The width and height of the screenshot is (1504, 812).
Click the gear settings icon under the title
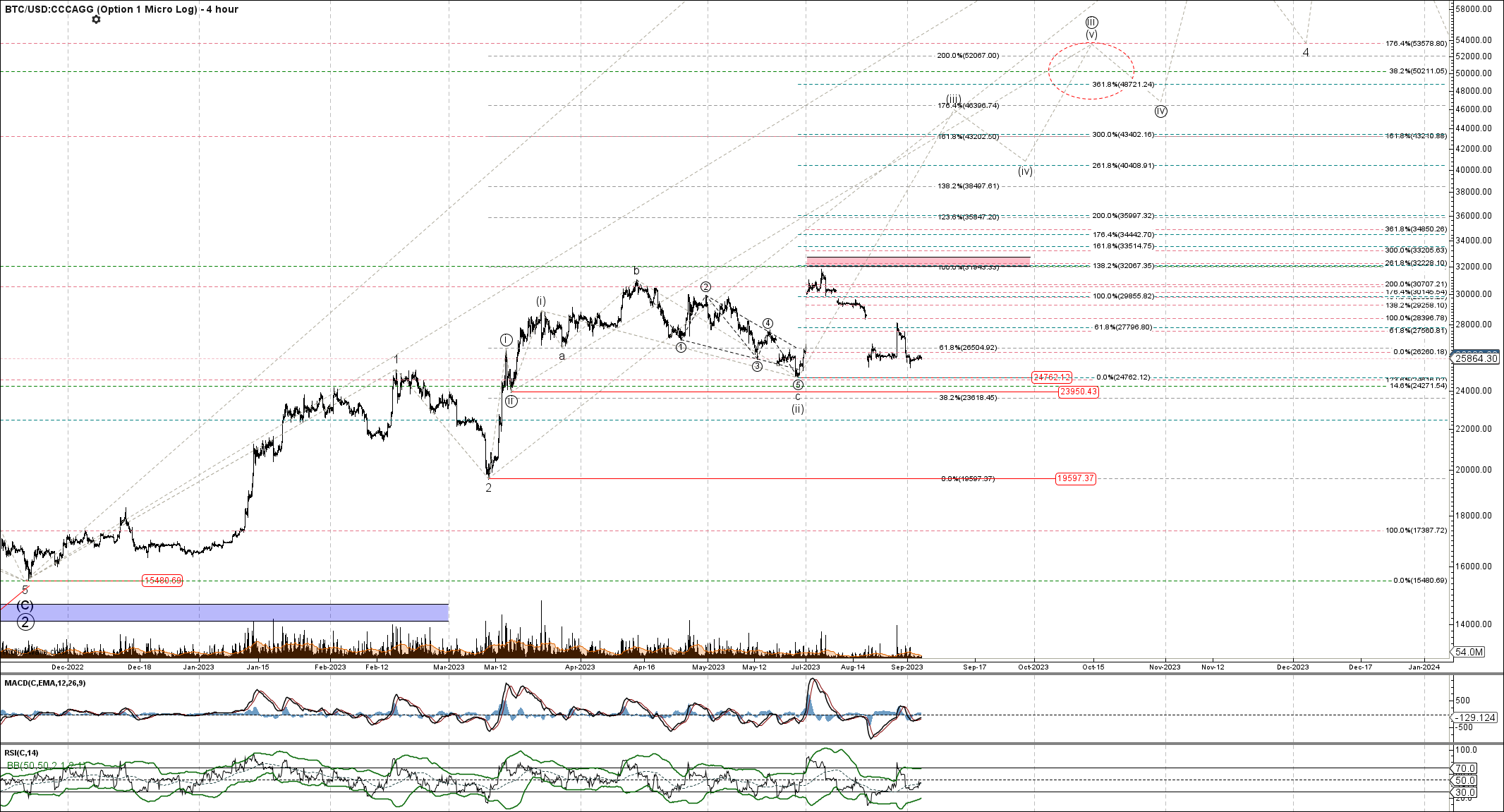coord(96,20)
